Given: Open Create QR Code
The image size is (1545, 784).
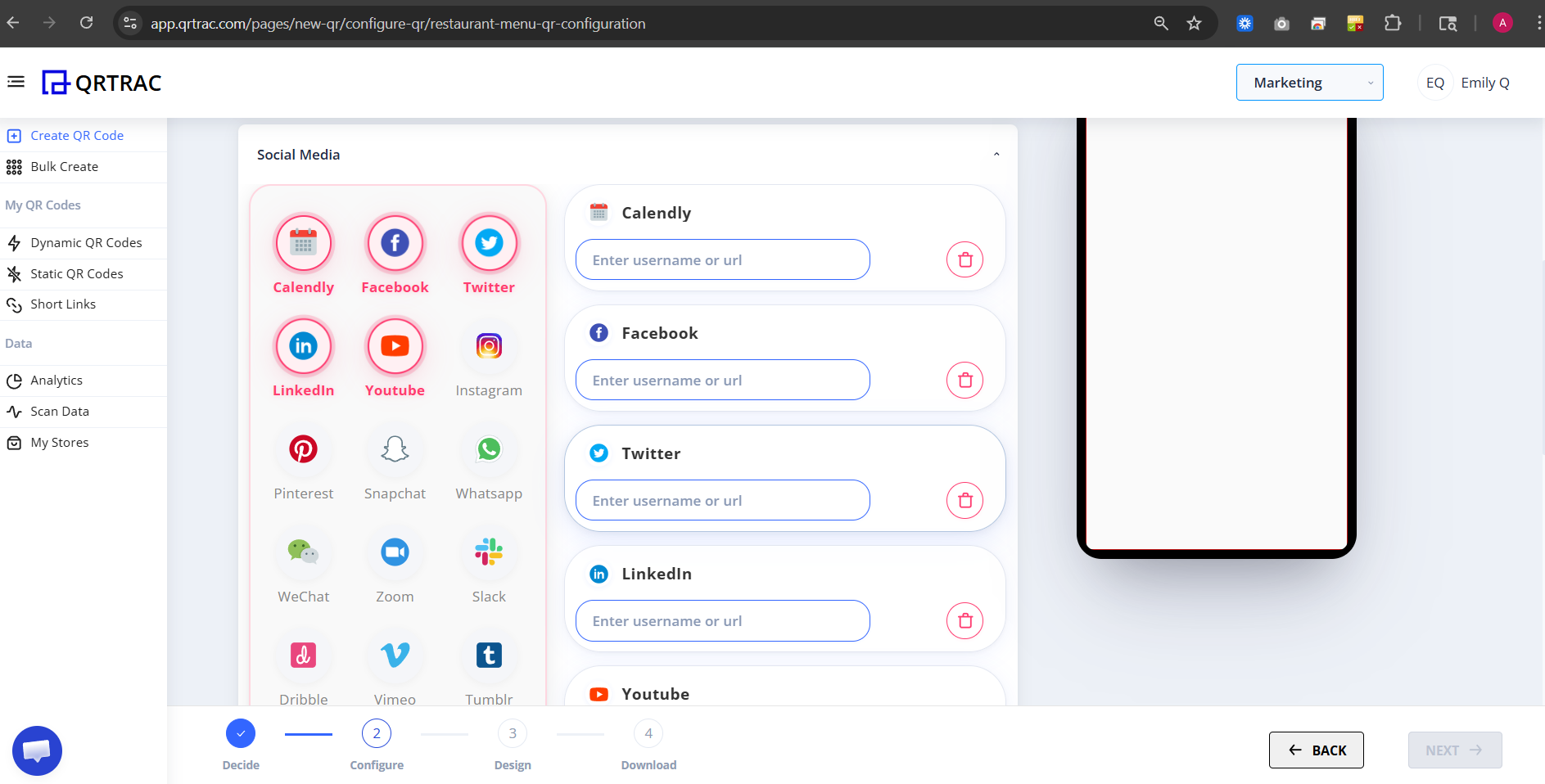Looking at the screenshot, I should click(x=77, y=135).
